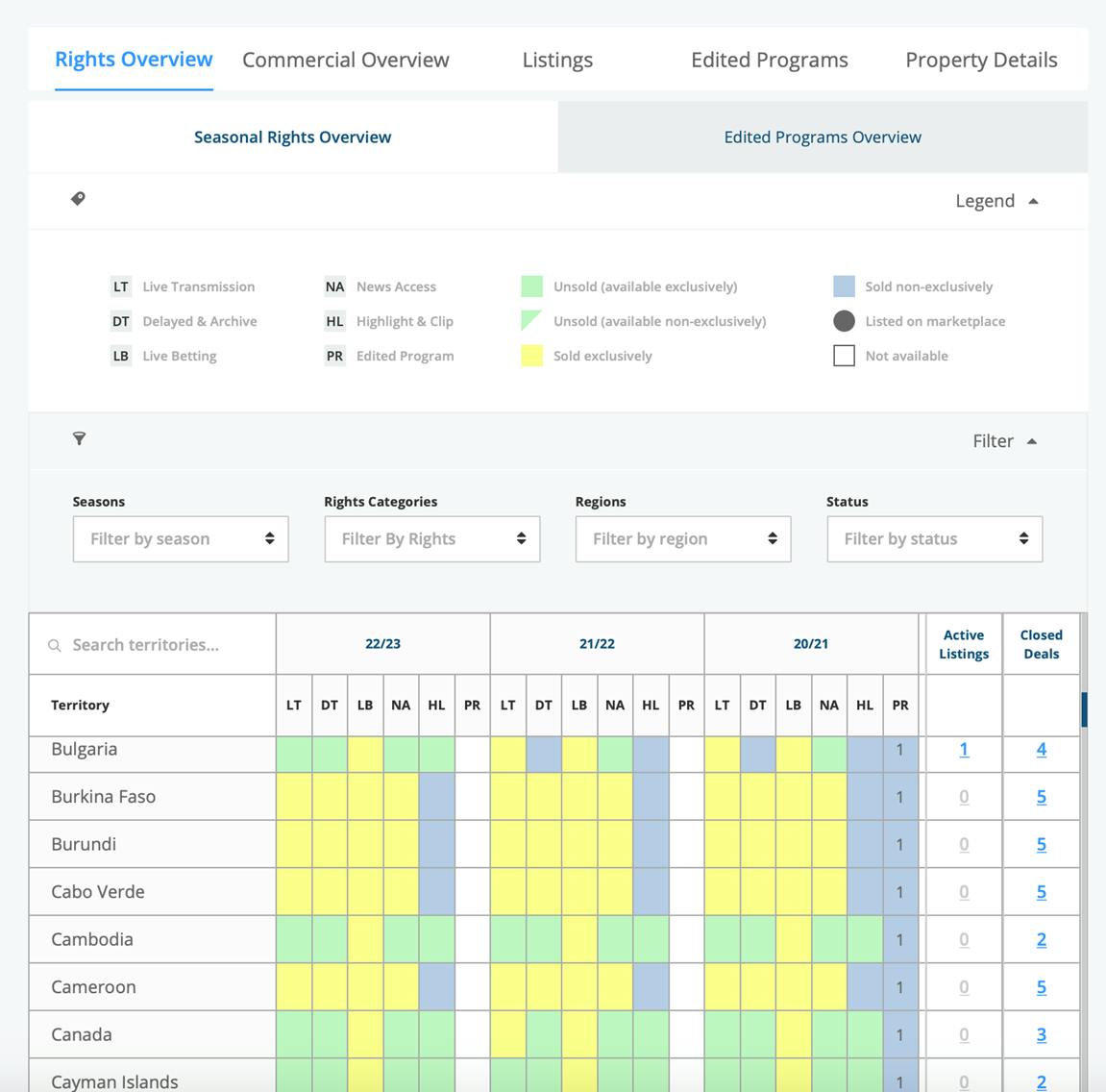This screenshot has height=1092, width=1106.
Task: Click the search magnifier icon in territories field
Action: click(55, 645)
